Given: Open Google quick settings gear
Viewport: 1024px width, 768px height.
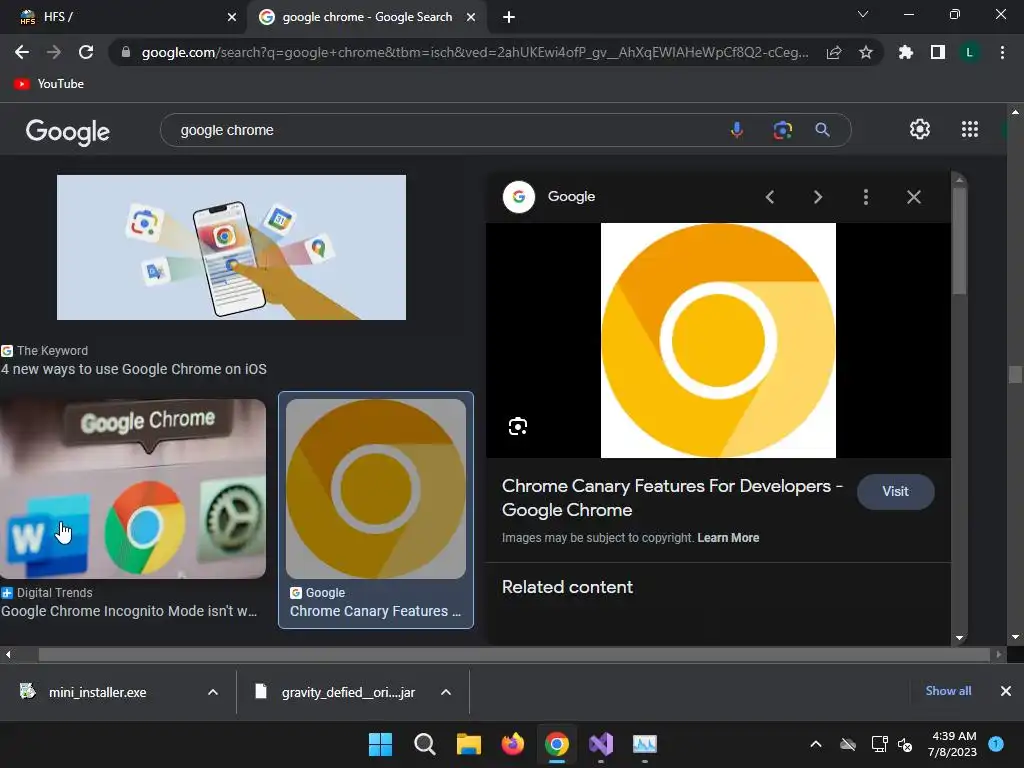Looking at the screenshot, I should coord(920,129).
